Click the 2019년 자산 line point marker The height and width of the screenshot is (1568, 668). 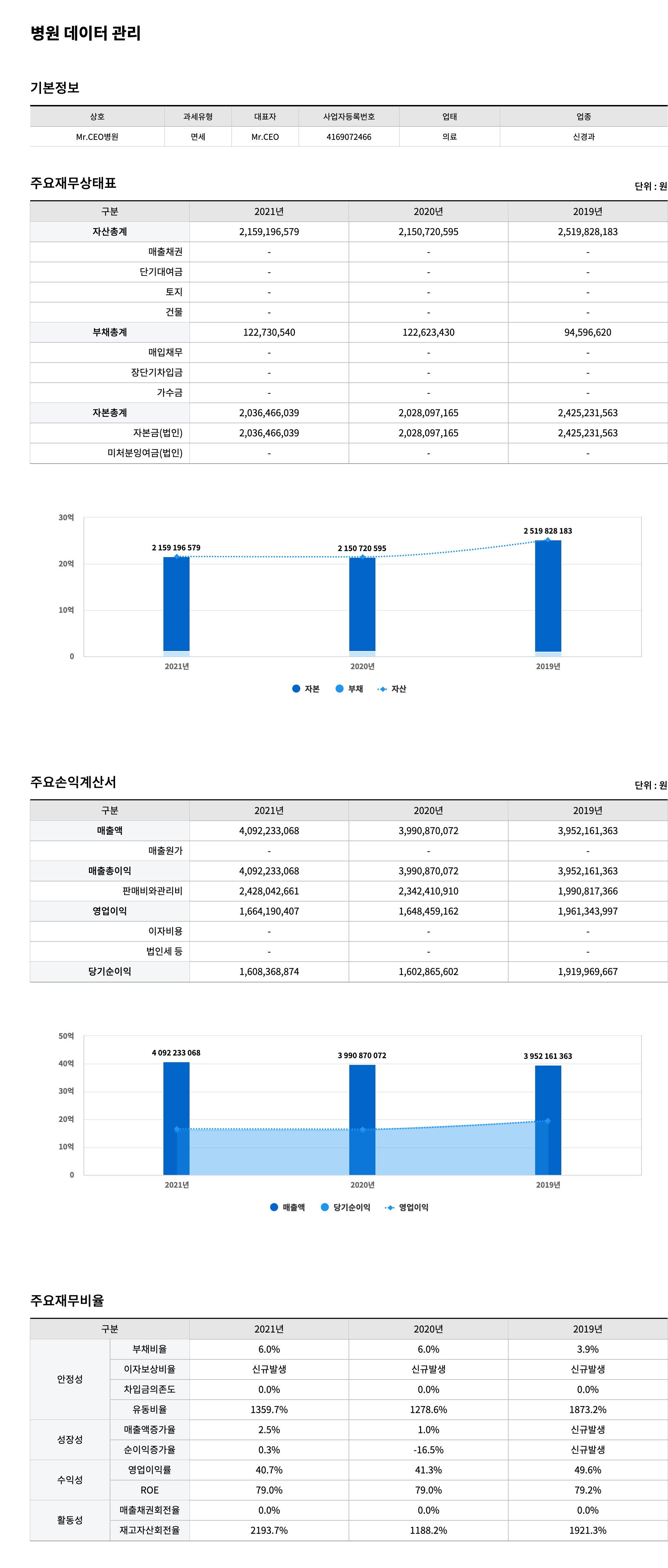548,540
